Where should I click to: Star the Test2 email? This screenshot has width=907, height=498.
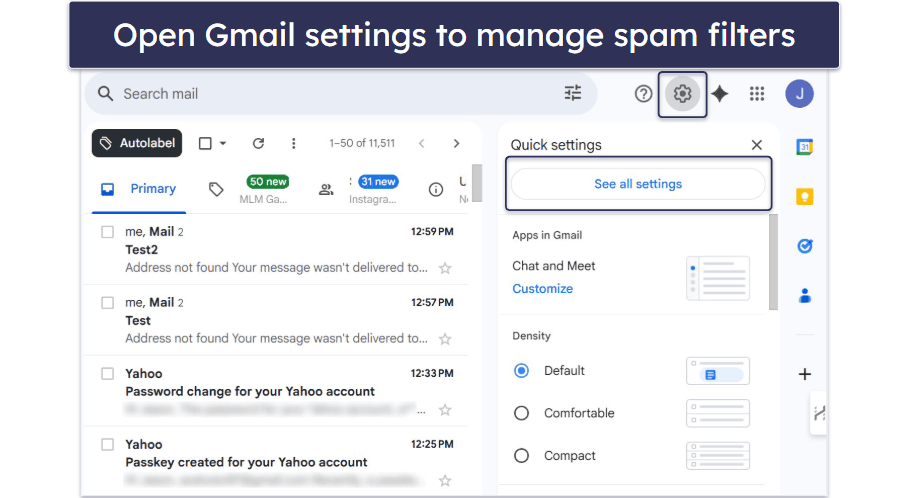(x=445, y=268)
